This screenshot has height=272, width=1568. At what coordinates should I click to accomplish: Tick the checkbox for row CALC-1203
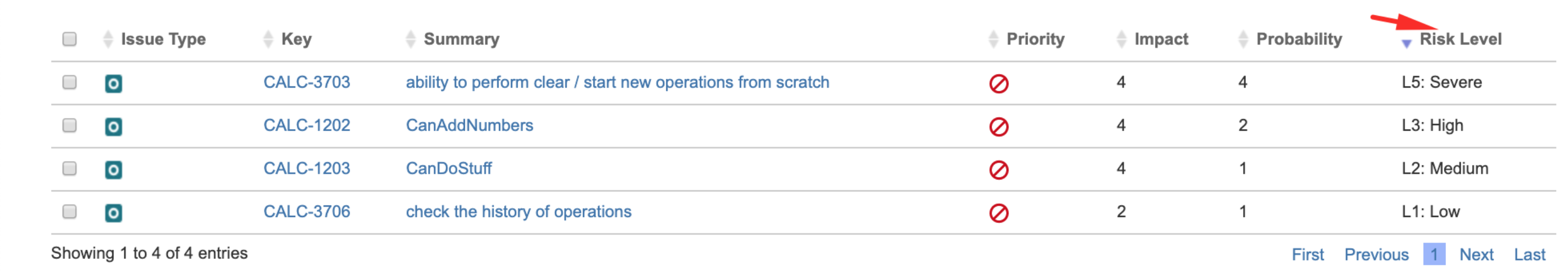click(x=69, y=168)
